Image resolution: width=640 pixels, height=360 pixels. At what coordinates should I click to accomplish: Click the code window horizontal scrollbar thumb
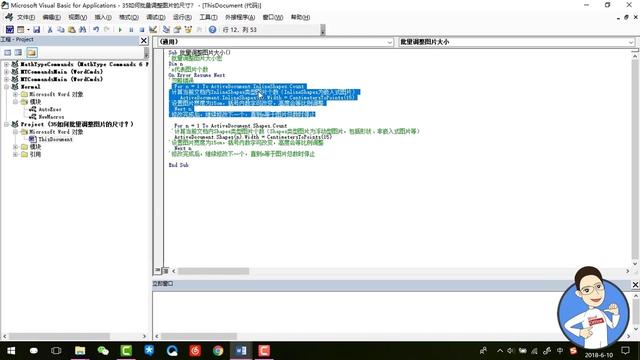click(x=213, y=271)
